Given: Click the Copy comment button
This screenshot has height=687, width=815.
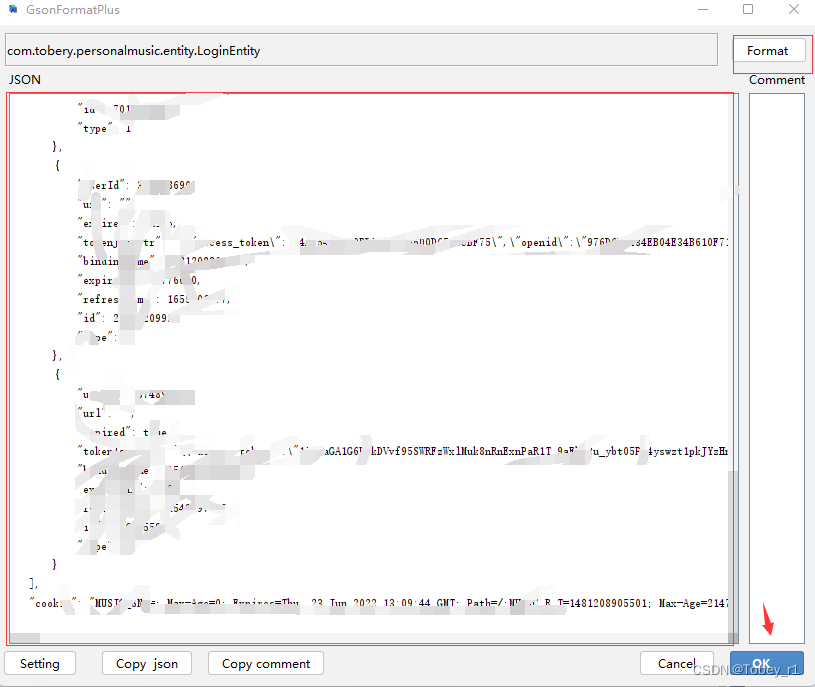Looking at the screenshot, I should click(266, 664).
